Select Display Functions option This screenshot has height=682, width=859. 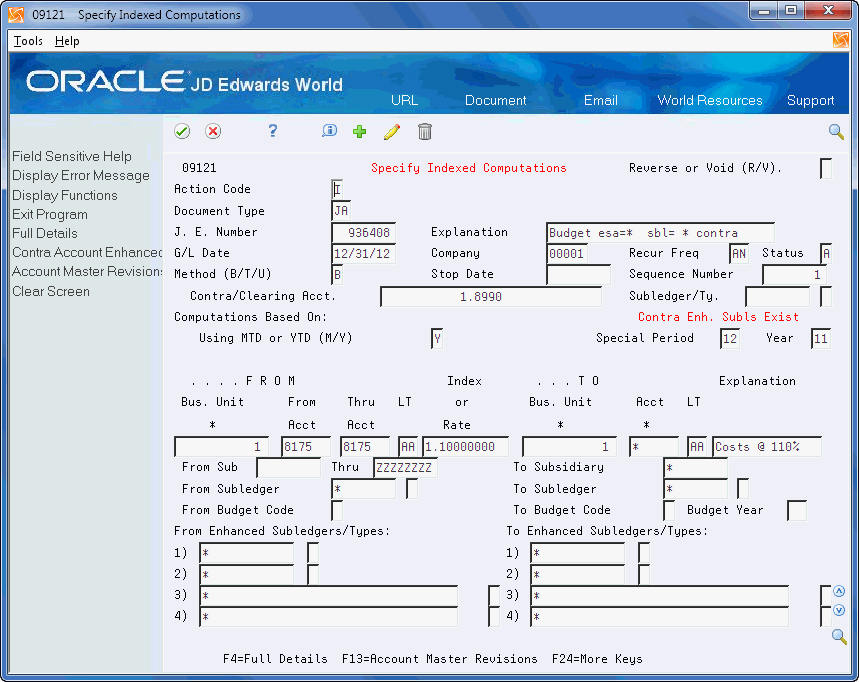click(65, 196)
